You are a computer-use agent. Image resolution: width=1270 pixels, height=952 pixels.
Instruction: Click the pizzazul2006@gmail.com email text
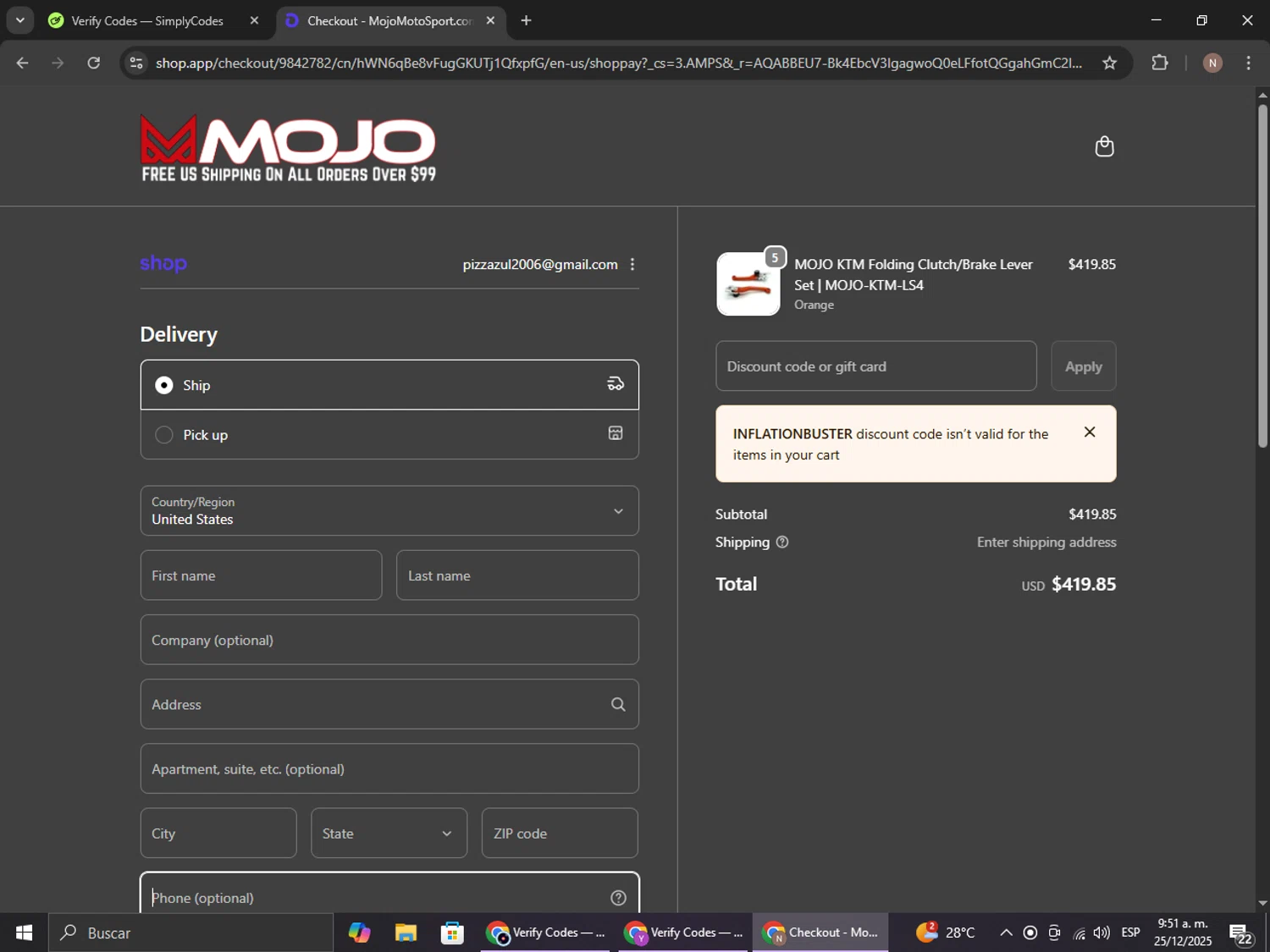click(x=540, y=264)
